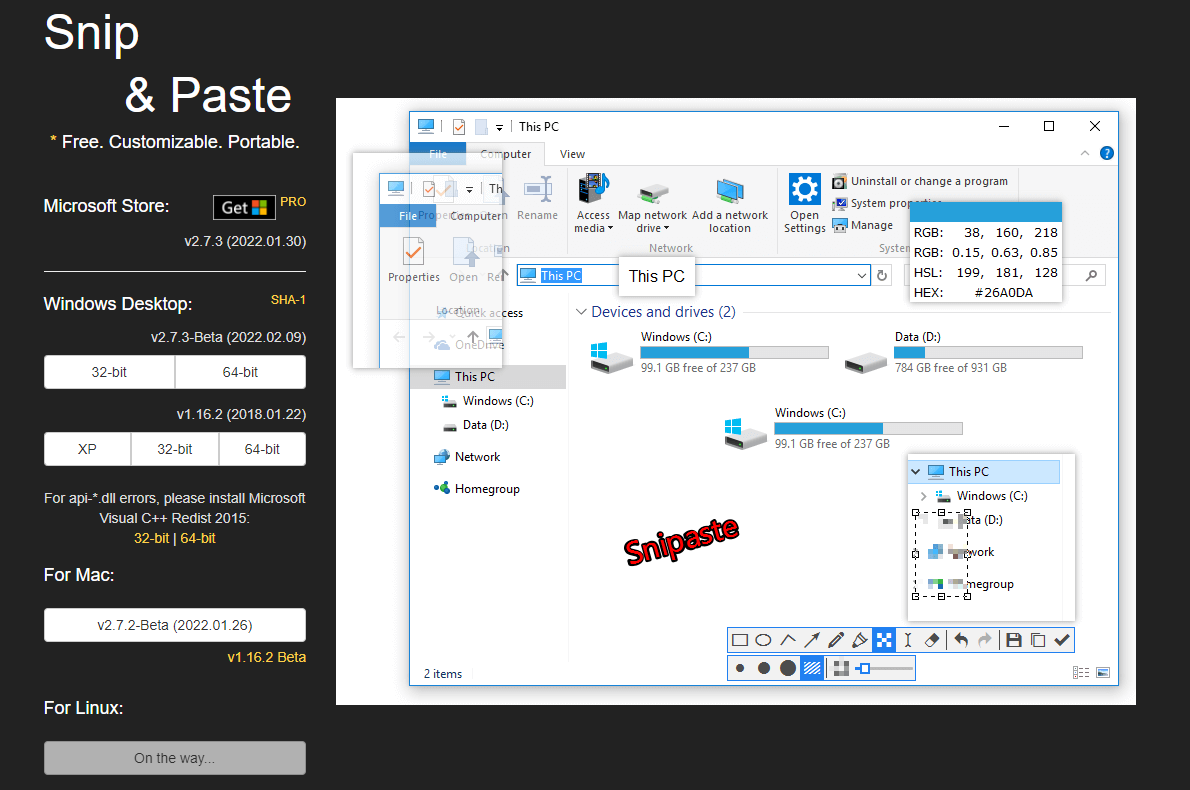The image size is (1190, 790).
Task: Save the snip with the floppy disk icon
Action: [1014, 640]
